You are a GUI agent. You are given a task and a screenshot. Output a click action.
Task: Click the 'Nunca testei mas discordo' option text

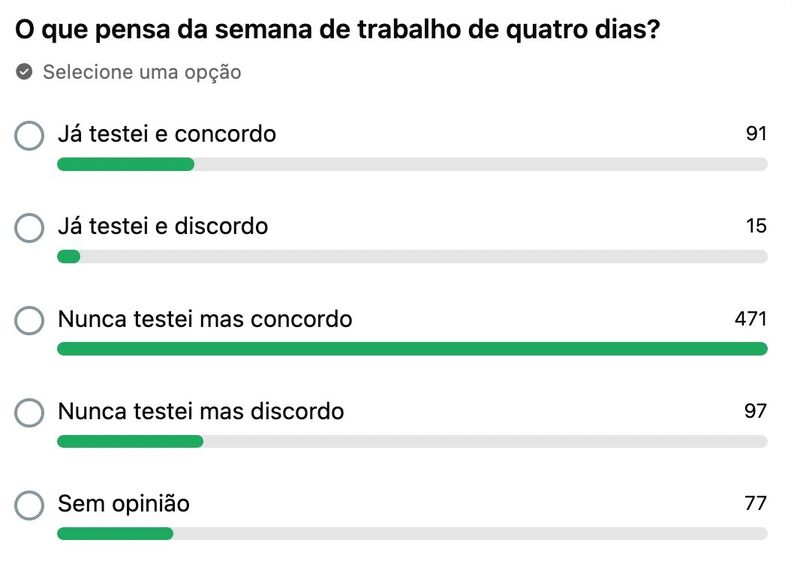click(201, 411)
